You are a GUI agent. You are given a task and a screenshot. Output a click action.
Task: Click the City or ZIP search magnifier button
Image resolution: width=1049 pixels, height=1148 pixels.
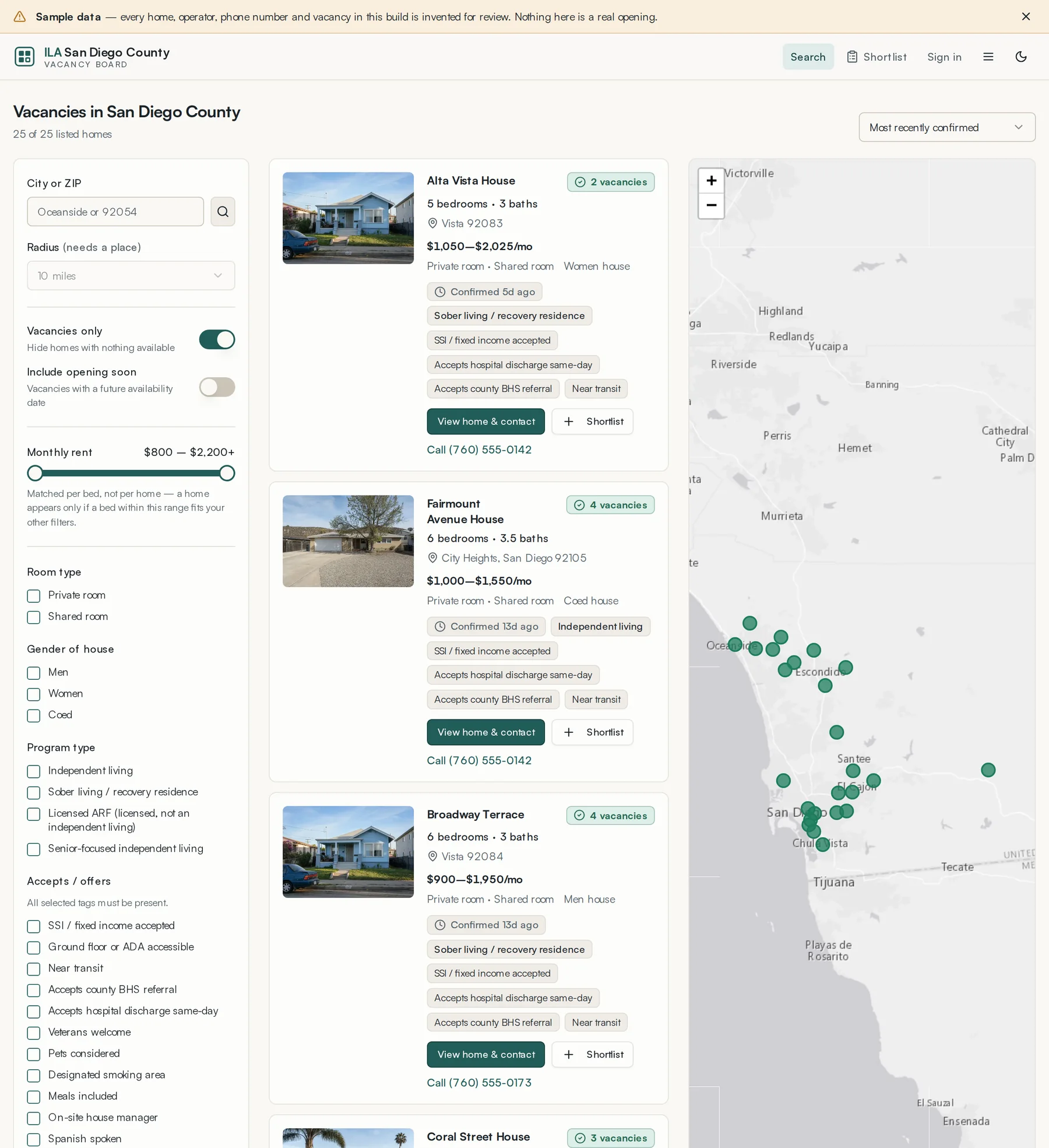pyautogui.click(x=223, y=212)
